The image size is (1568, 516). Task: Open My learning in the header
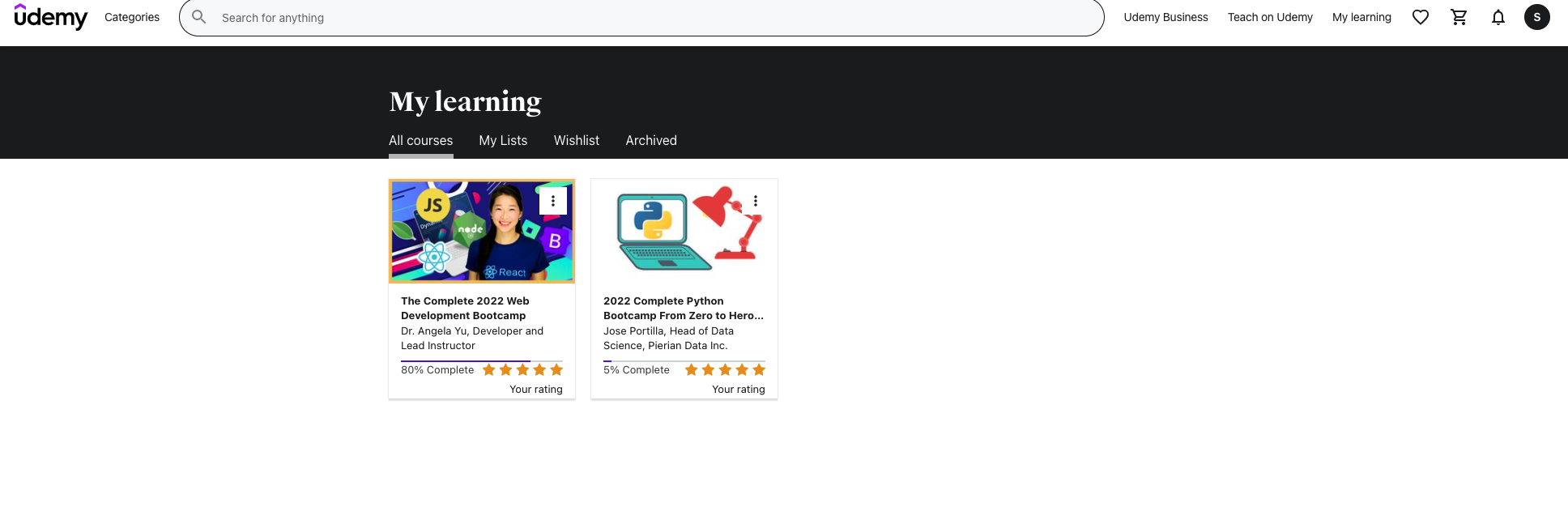pos(1361,17)
